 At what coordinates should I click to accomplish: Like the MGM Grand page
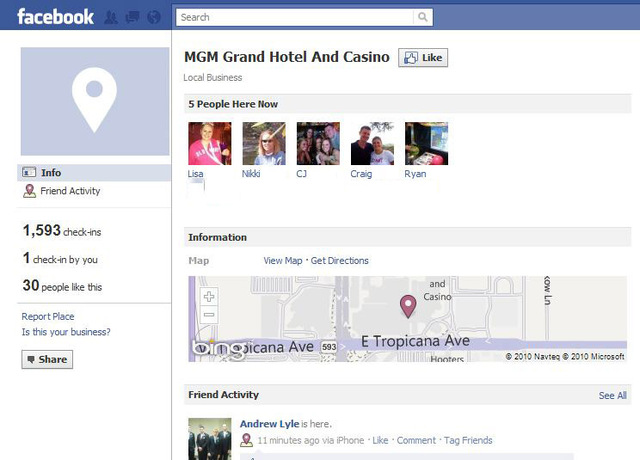tap(423, 58)
